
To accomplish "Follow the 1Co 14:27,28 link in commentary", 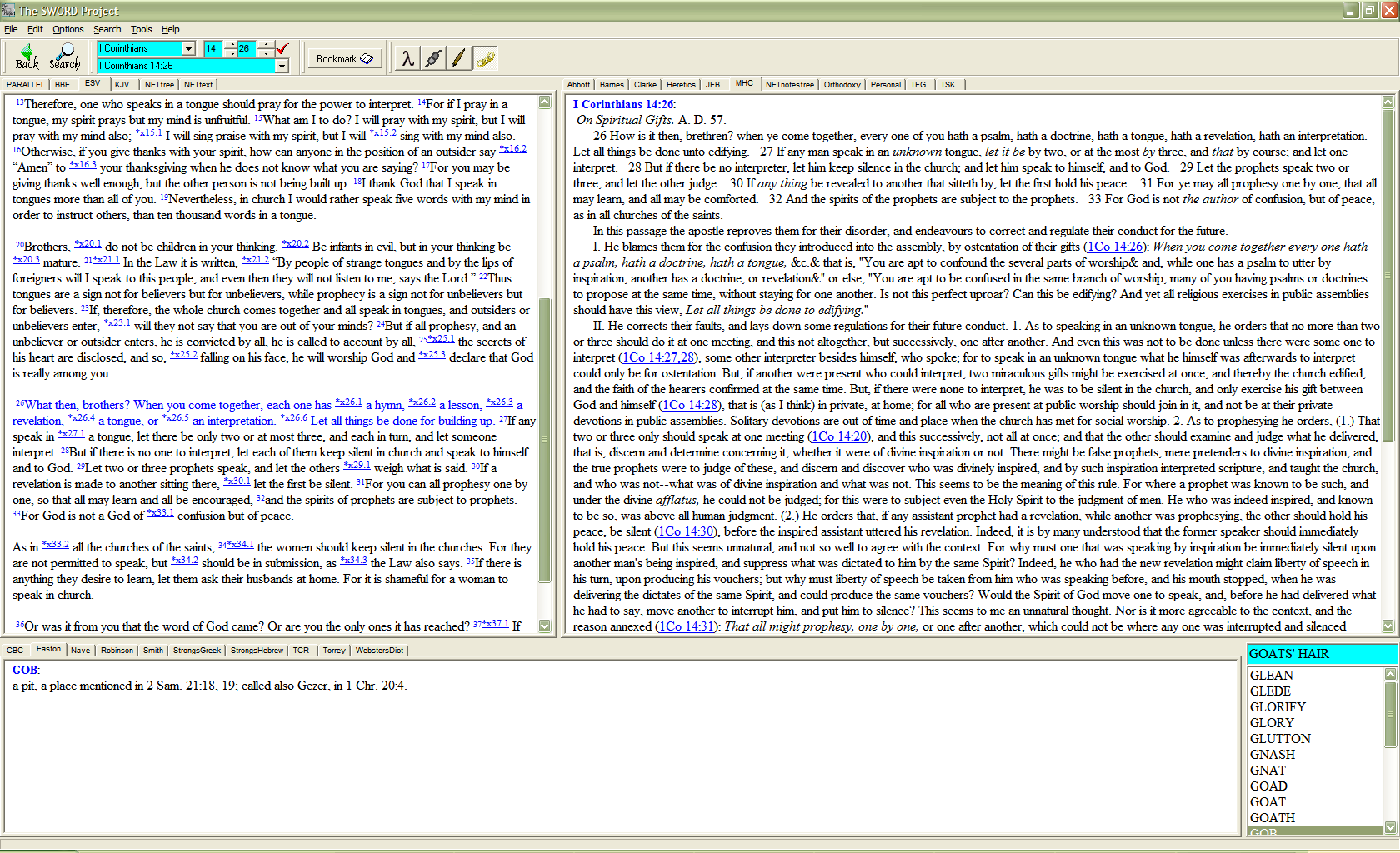I will 658,357.
